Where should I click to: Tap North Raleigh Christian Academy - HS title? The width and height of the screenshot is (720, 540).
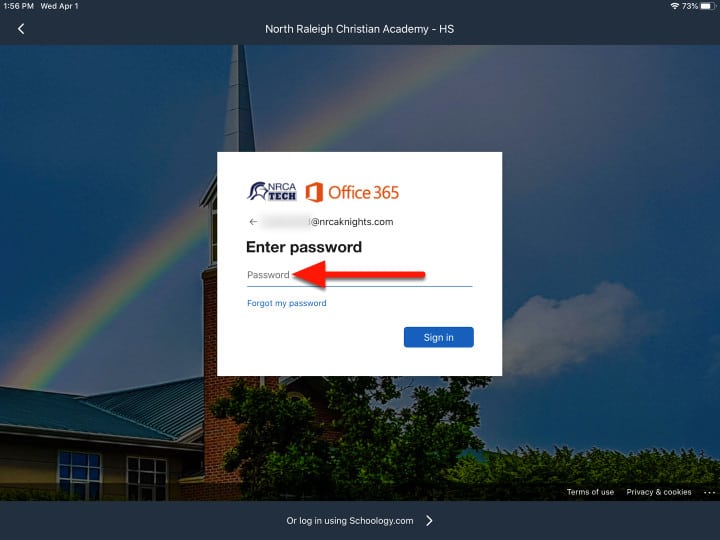tap(360, 29)
